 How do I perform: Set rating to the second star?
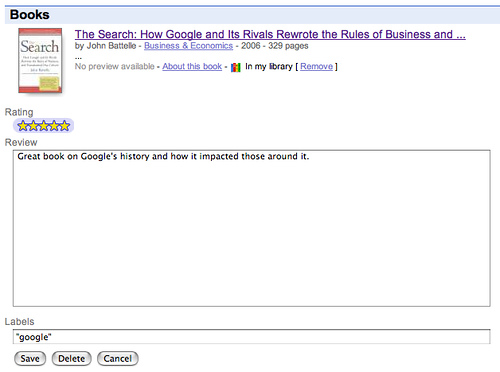(33, 126)
